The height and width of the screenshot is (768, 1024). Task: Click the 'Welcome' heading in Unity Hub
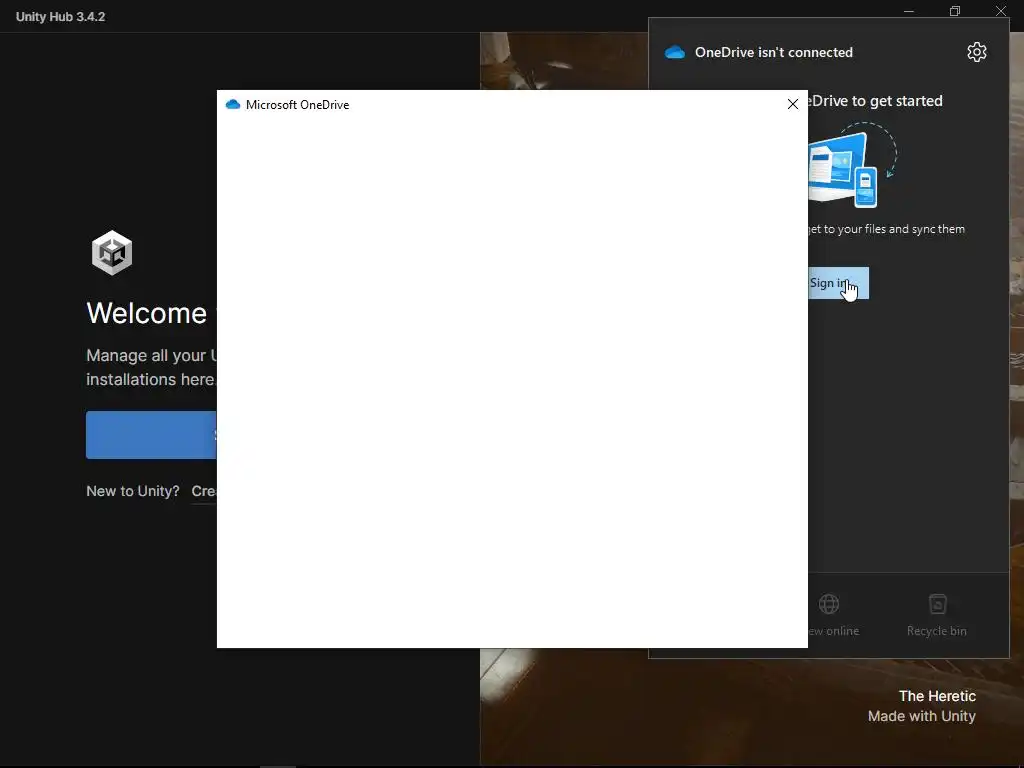[146, 313]
